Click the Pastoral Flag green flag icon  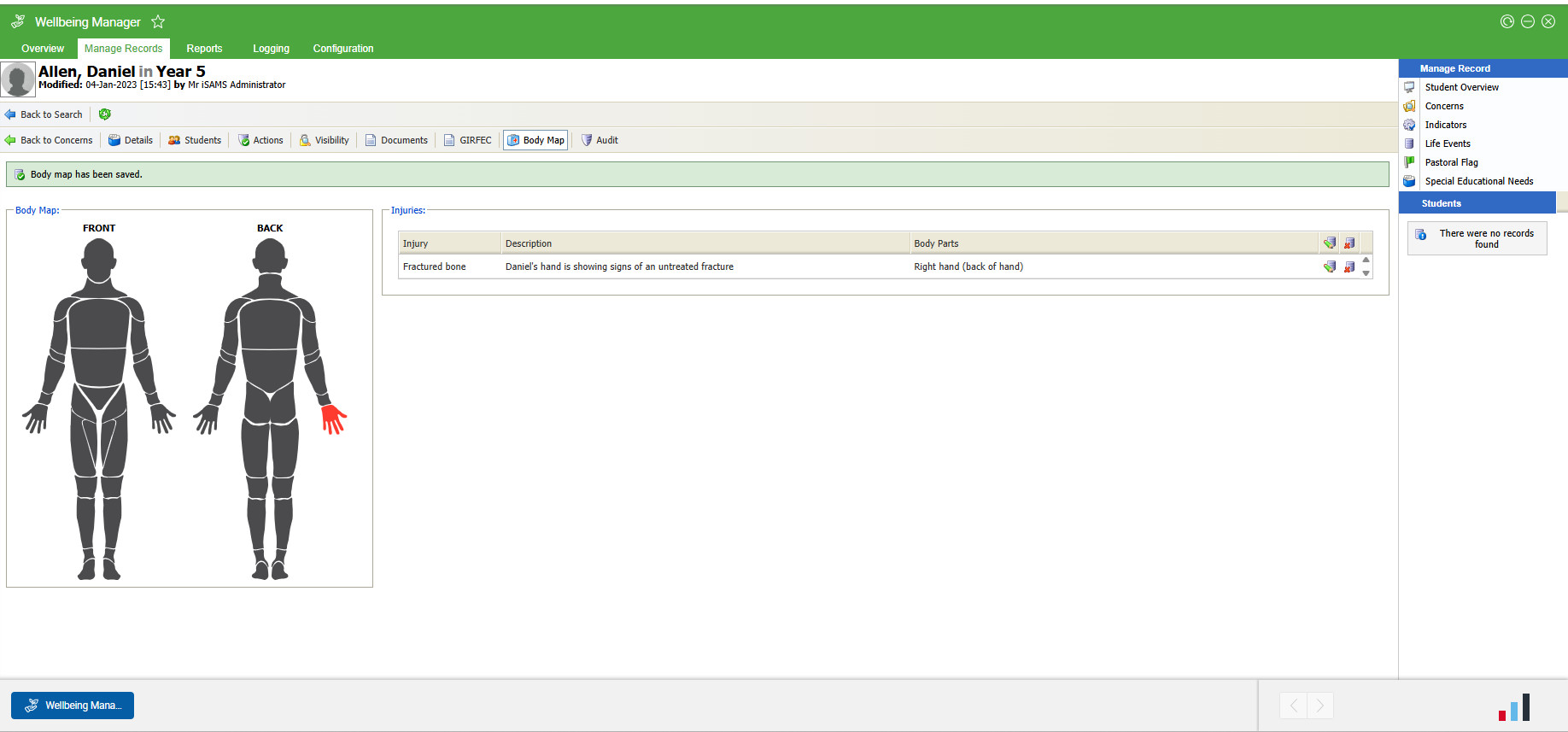pyautogui.click(x=1409, y=162)
